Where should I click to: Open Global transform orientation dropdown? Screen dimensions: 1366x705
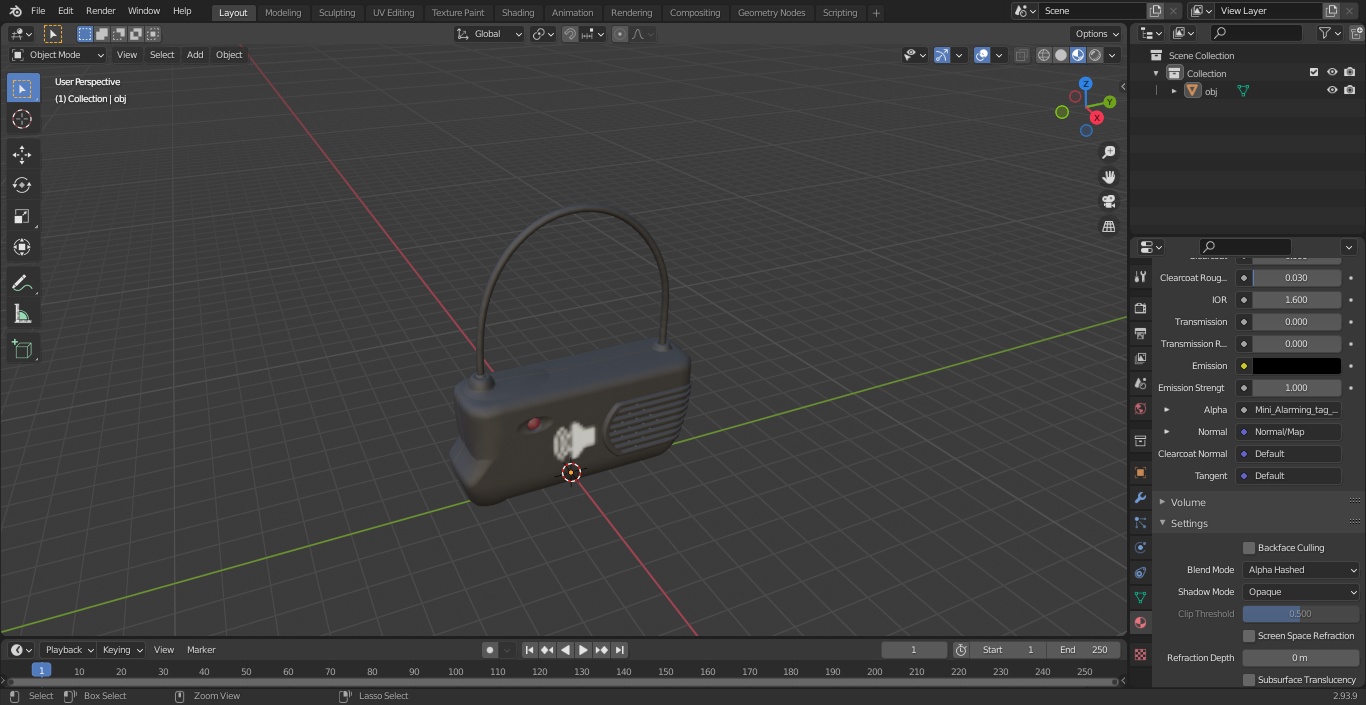coord(489,34)
